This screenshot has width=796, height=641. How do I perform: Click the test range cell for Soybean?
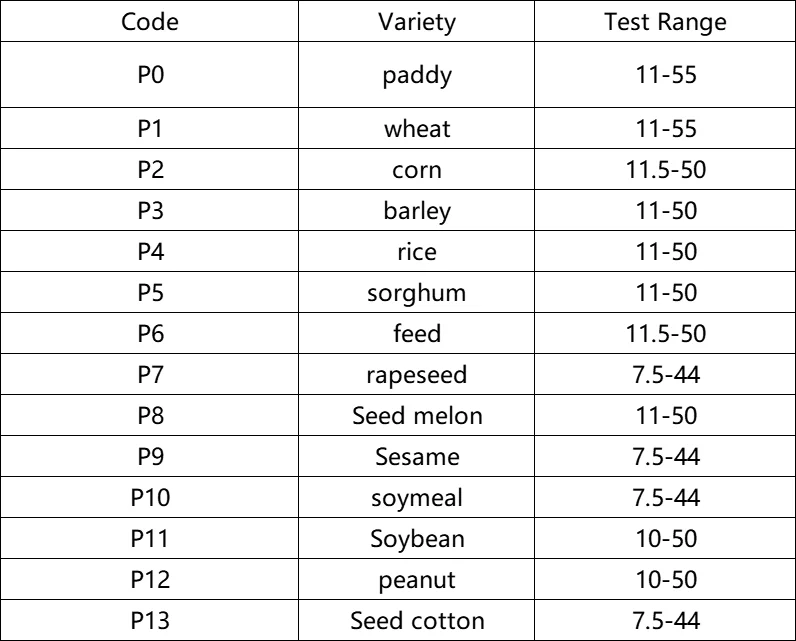[x=665, y=539]
